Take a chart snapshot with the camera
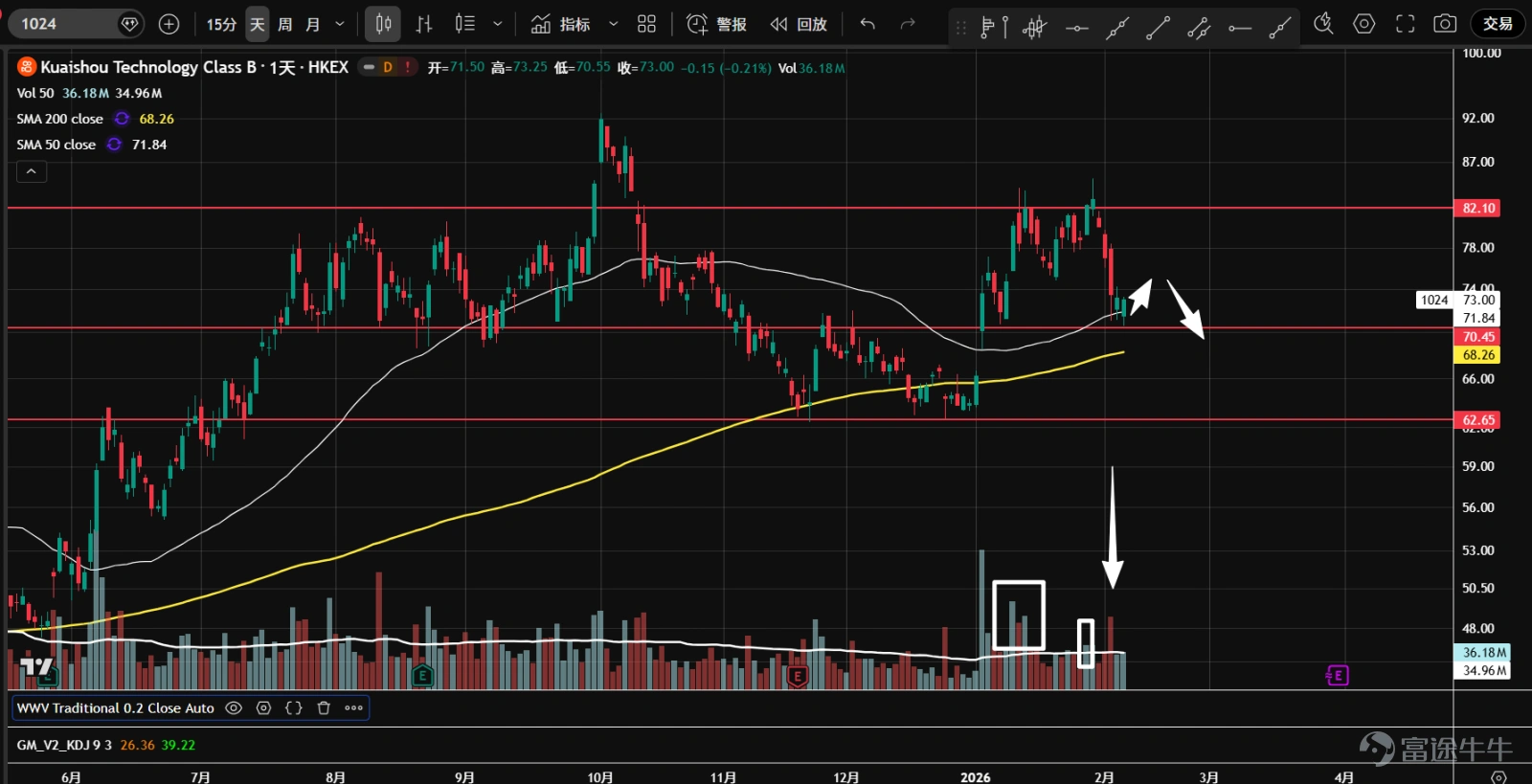Screen dimensions: 1532x784 pyautogui.click(x=1445, y=24)
